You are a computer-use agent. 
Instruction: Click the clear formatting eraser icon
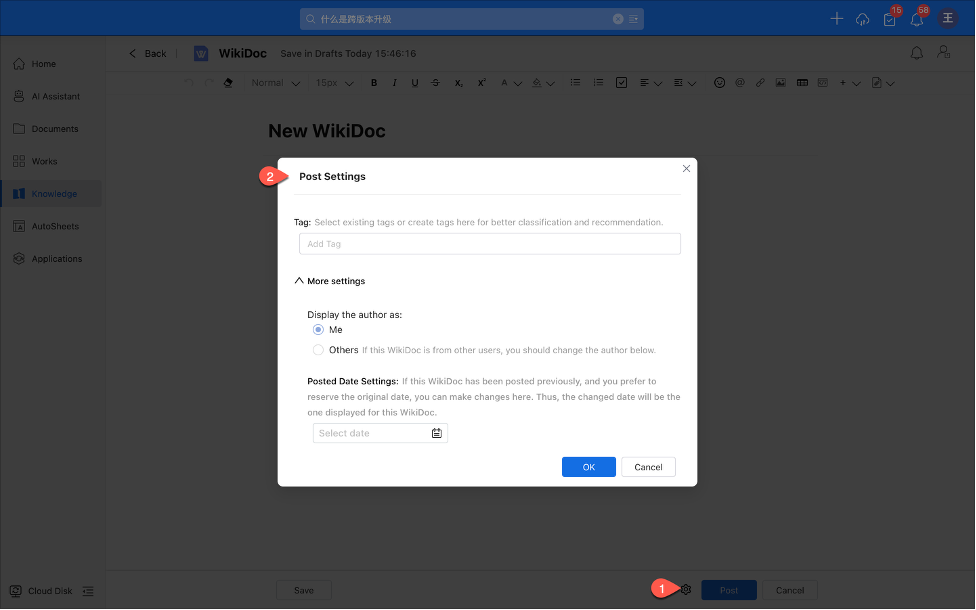[x=228, y=83]
